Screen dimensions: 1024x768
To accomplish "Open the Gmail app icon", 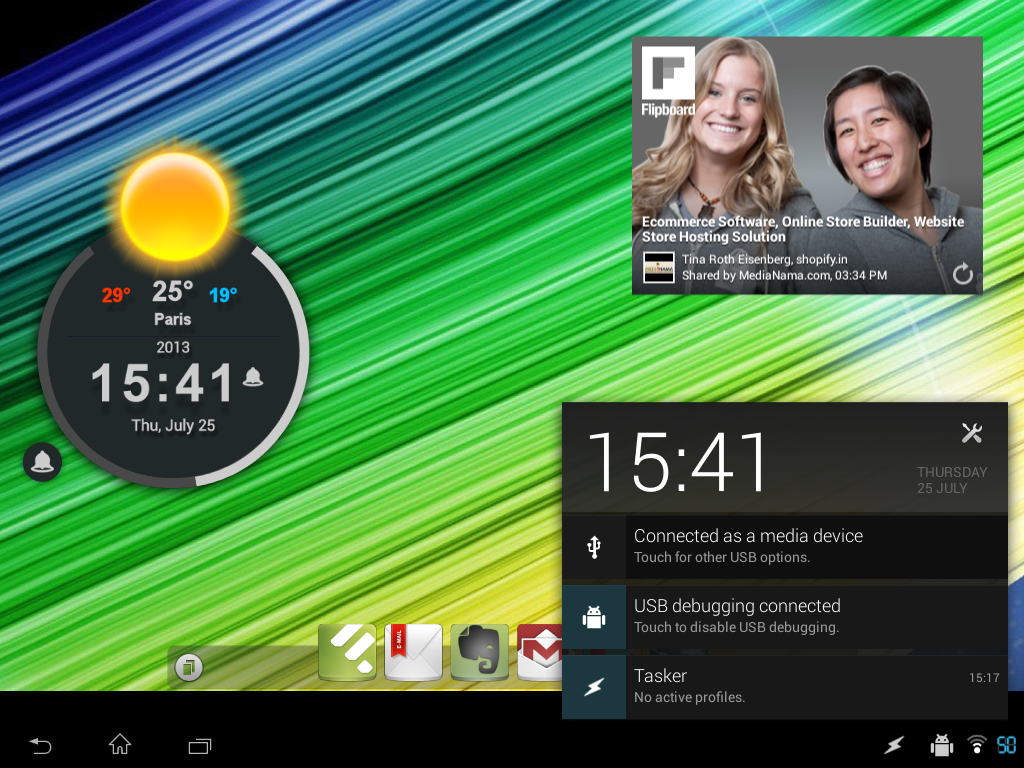I will pos(540,652).
